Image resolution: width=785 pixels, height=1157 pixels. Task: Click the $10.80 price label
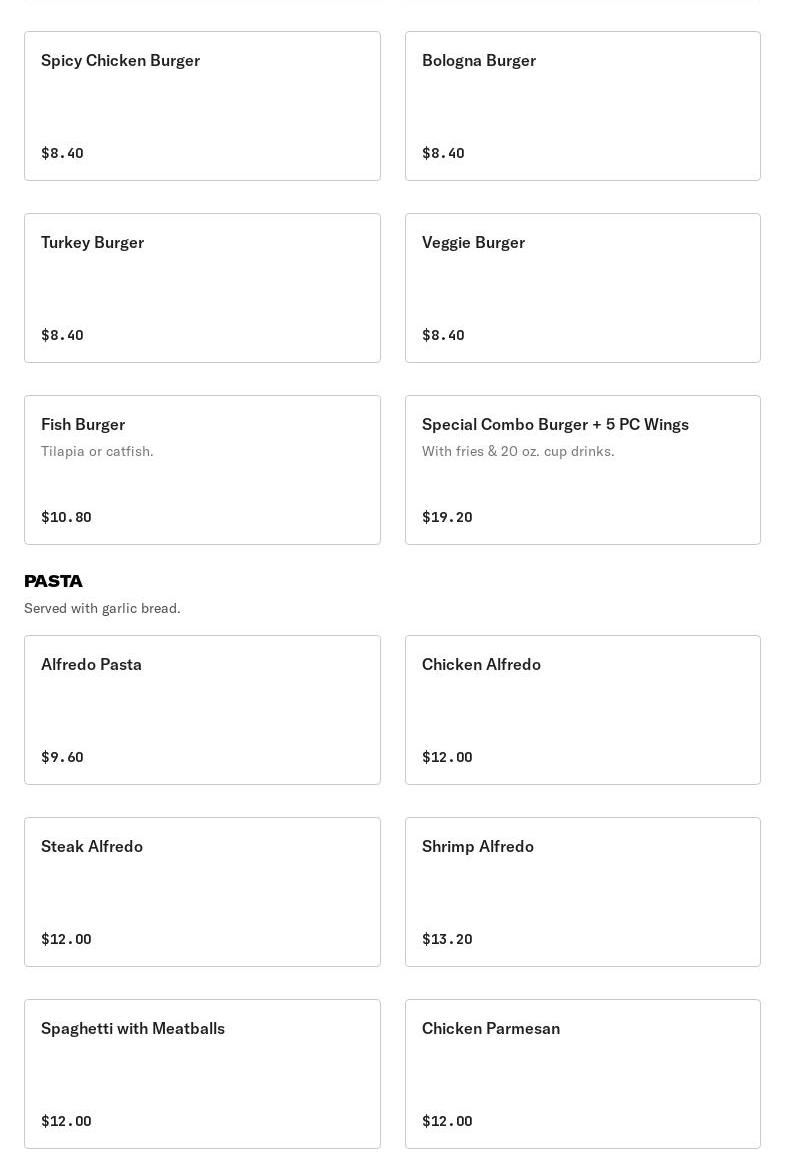(x=66, y=517)
